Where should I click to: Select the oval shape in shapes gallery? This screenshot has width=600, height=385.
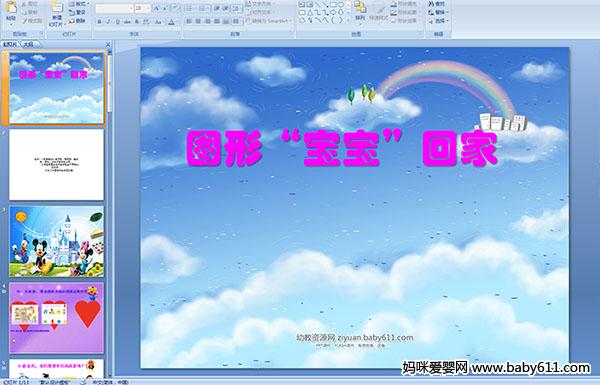click(341, 5)
